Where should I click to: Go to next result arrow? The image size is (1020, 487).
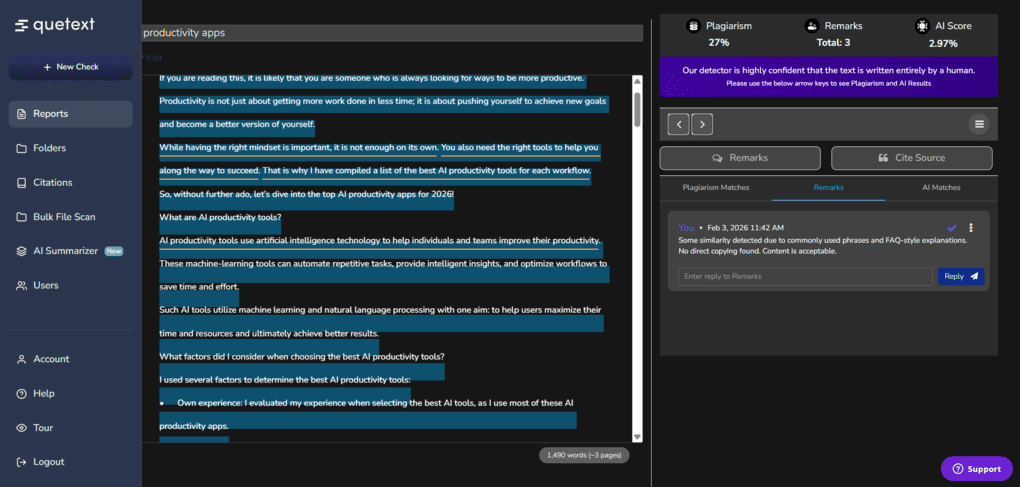point(702,124)
